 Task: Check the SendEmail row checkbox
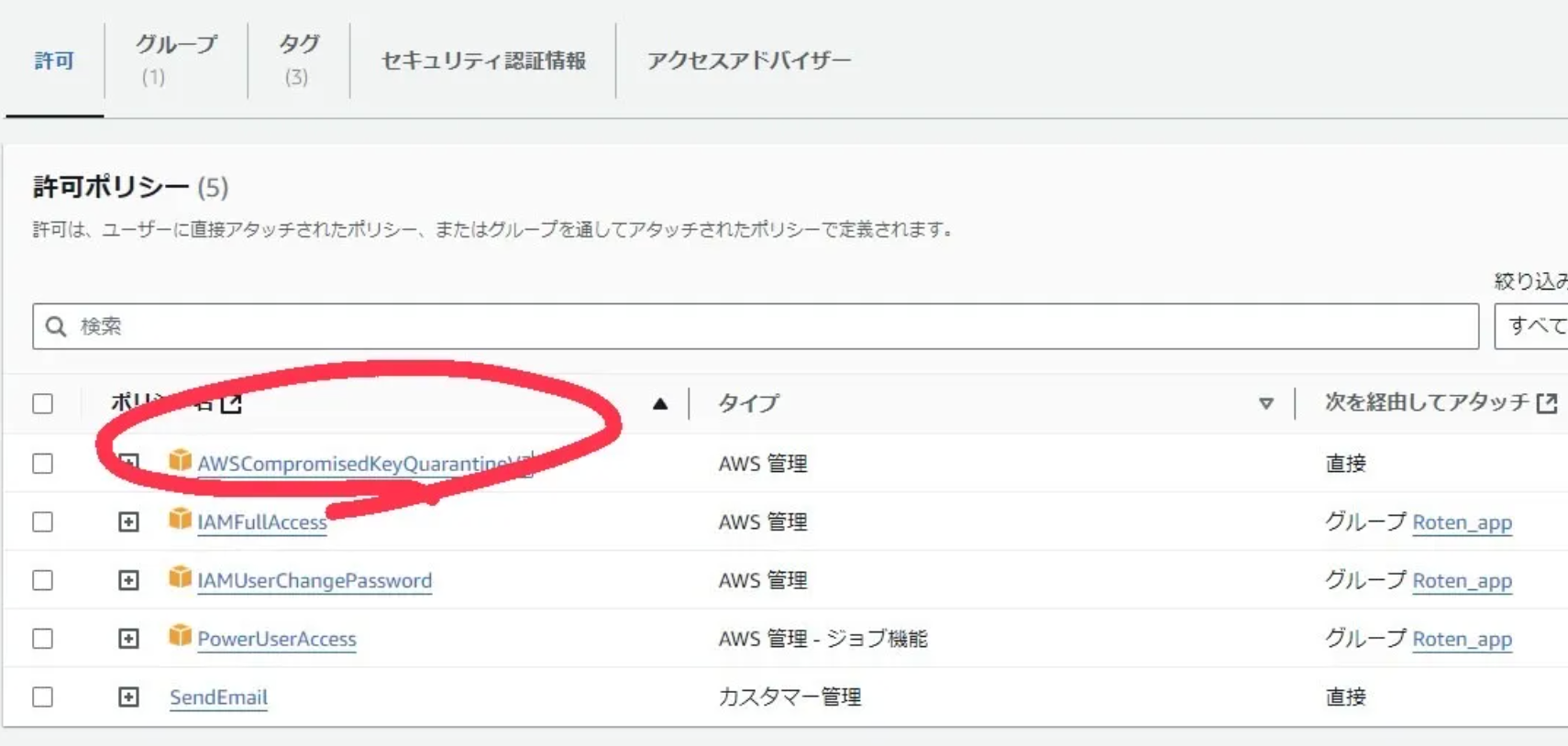[x=43, y=697]
